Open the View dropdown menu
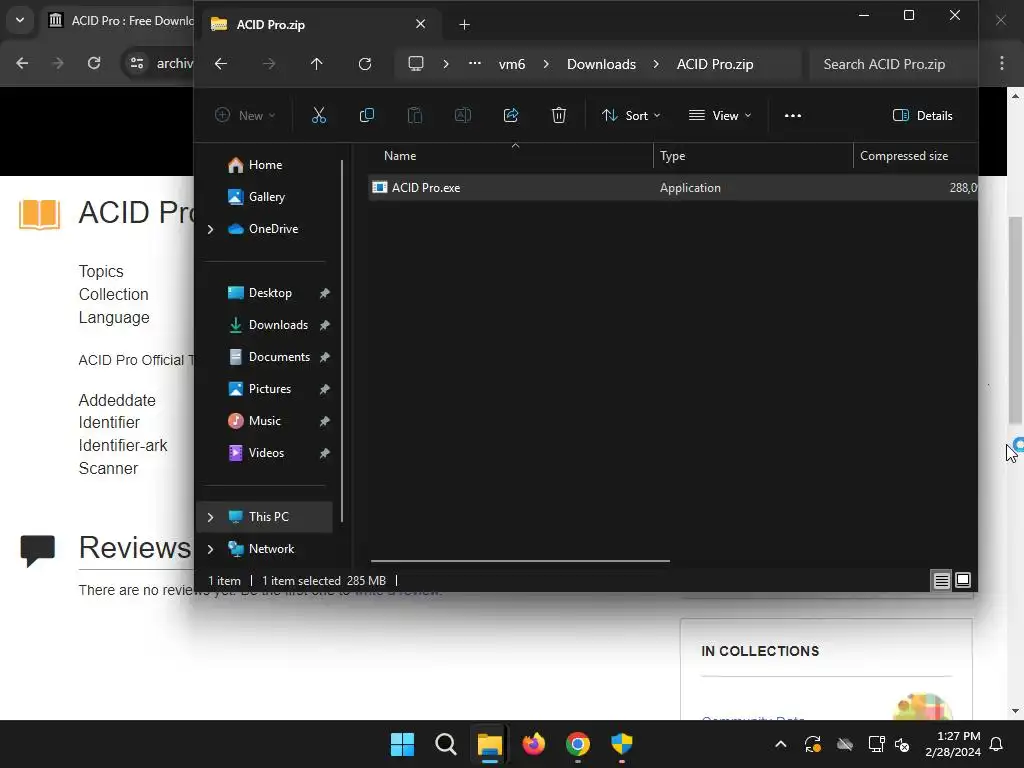 (720, 116)
